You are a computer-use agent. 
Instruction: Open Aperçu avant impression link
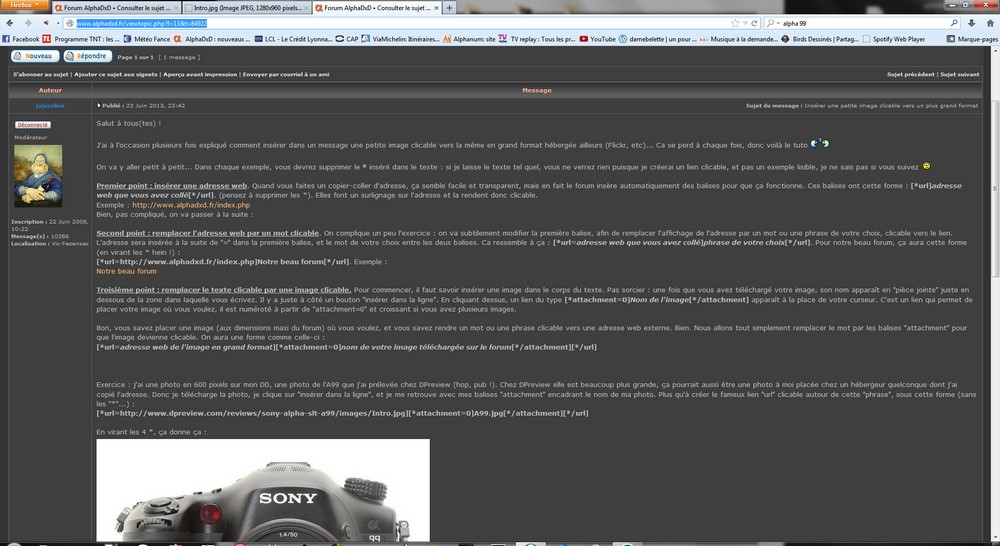200,75
